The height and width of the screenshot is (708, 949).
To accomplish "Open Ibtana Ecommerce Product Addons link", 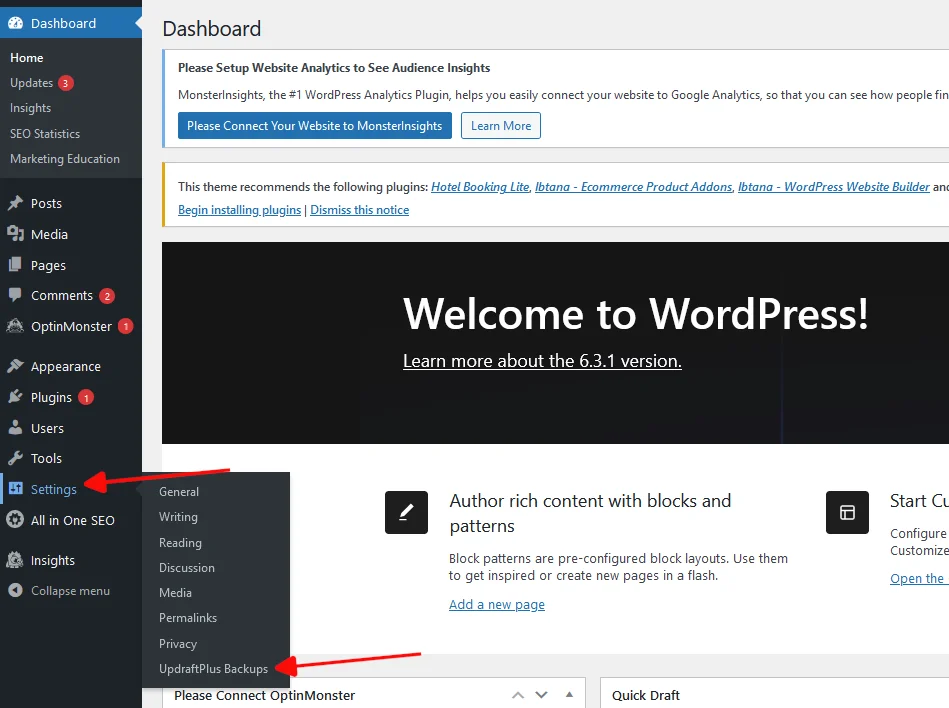I will click(634, 187).
